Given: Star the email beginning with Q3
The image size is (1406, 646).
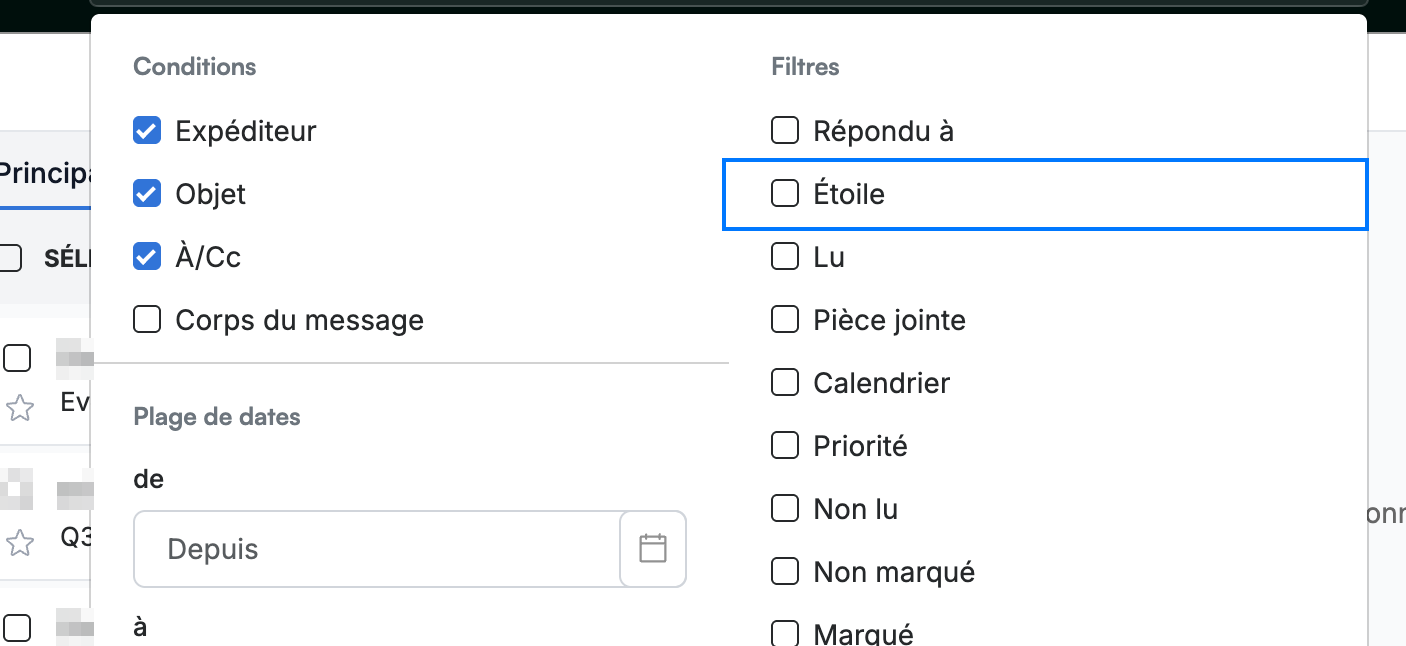Looking at the screenshot, I should click(19, 543).
